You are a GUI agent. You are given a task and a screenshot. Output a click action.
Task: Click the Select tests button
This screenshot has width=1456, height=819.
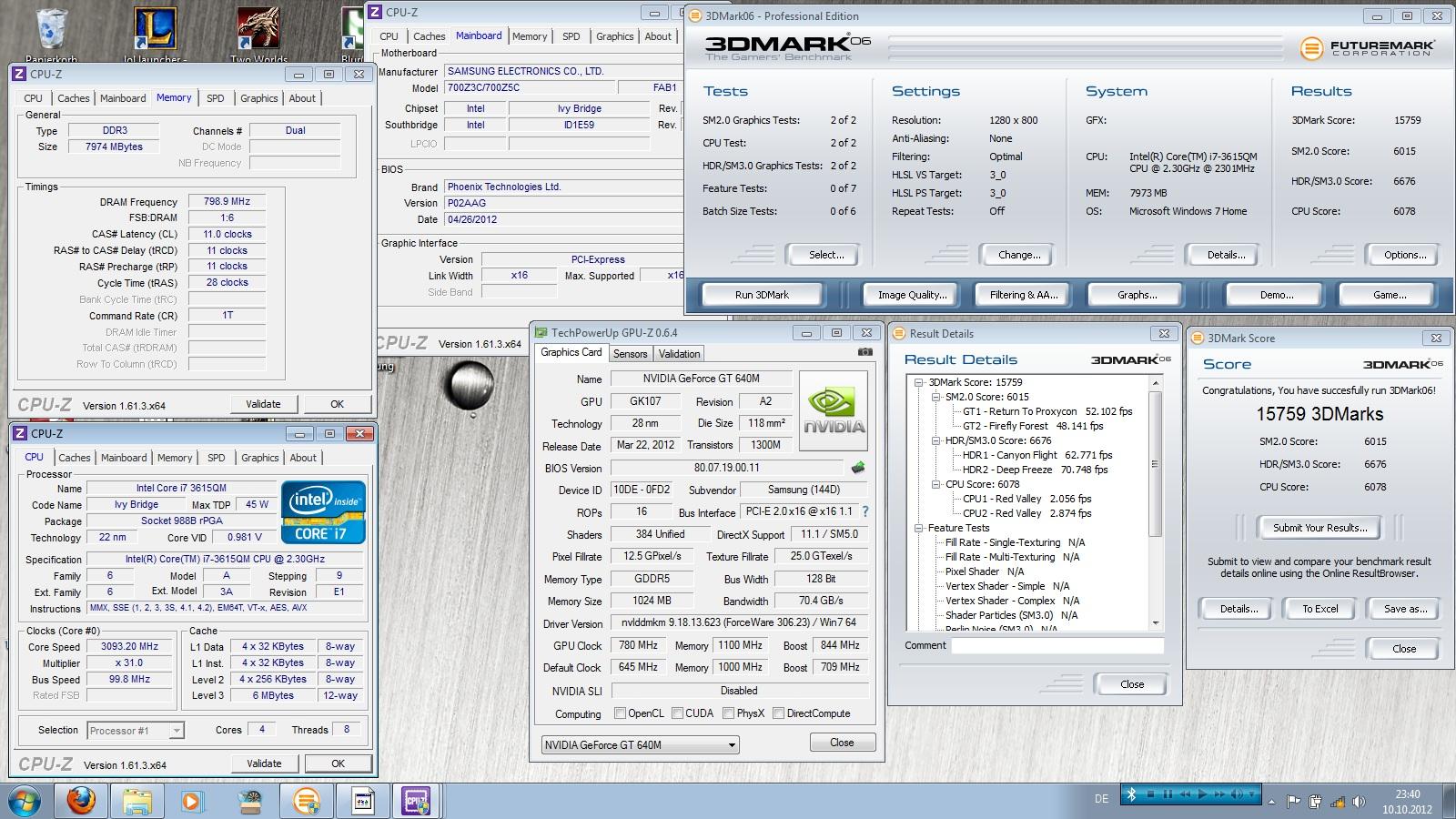pos(826,255)
